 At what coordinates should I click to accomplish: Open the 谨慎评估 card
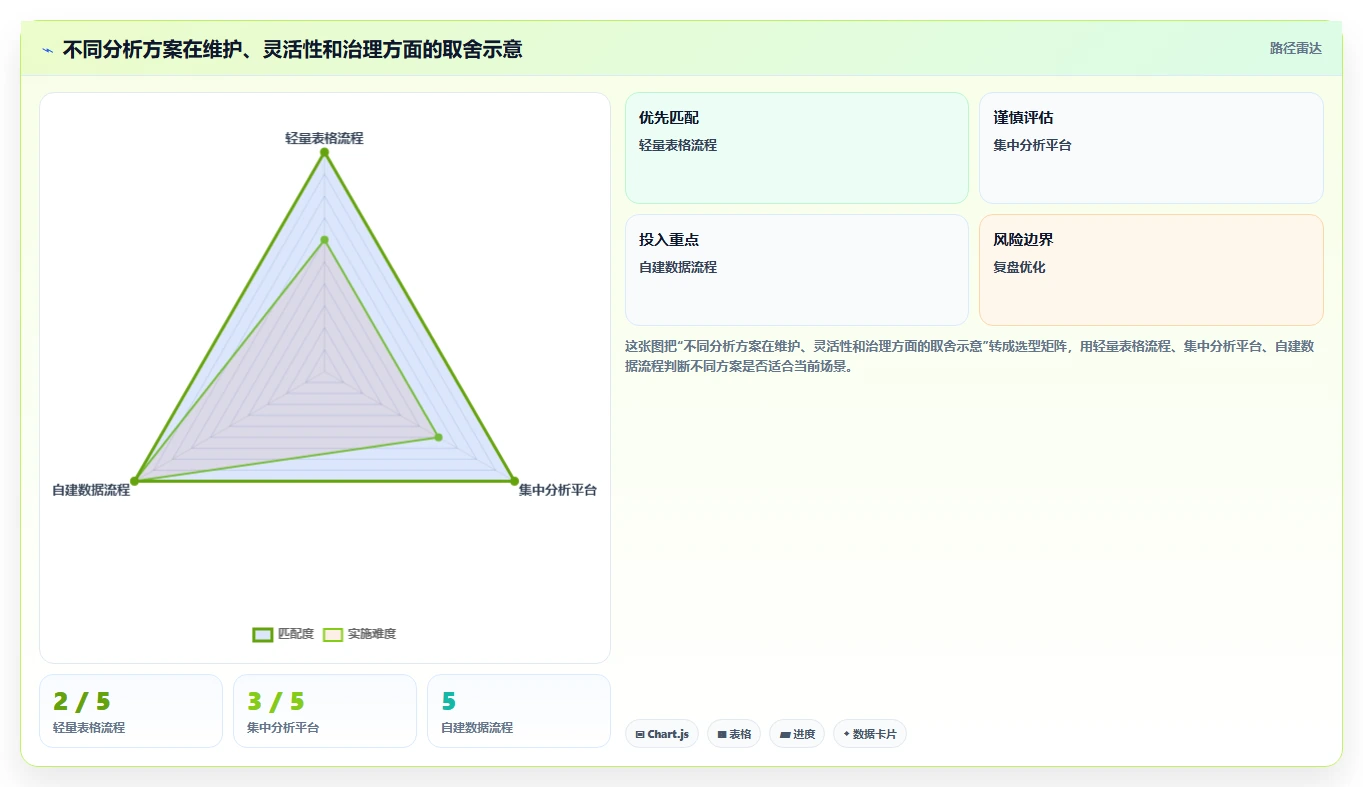coord(1151,148)
